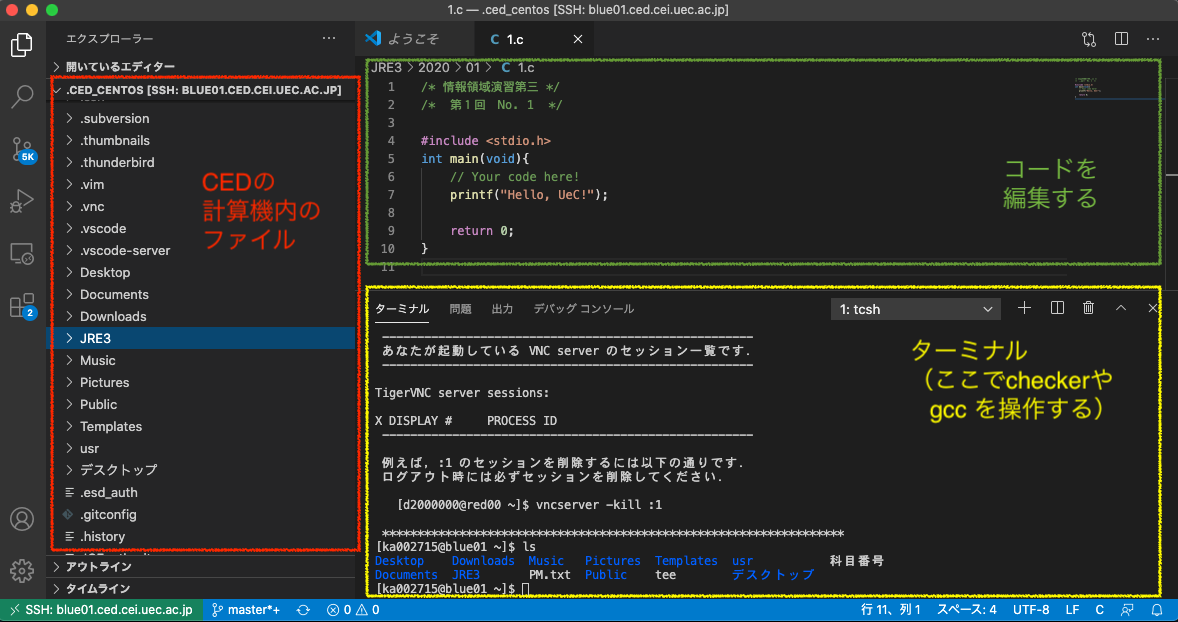Open the ようこそ tab

[x=413, y=39]
